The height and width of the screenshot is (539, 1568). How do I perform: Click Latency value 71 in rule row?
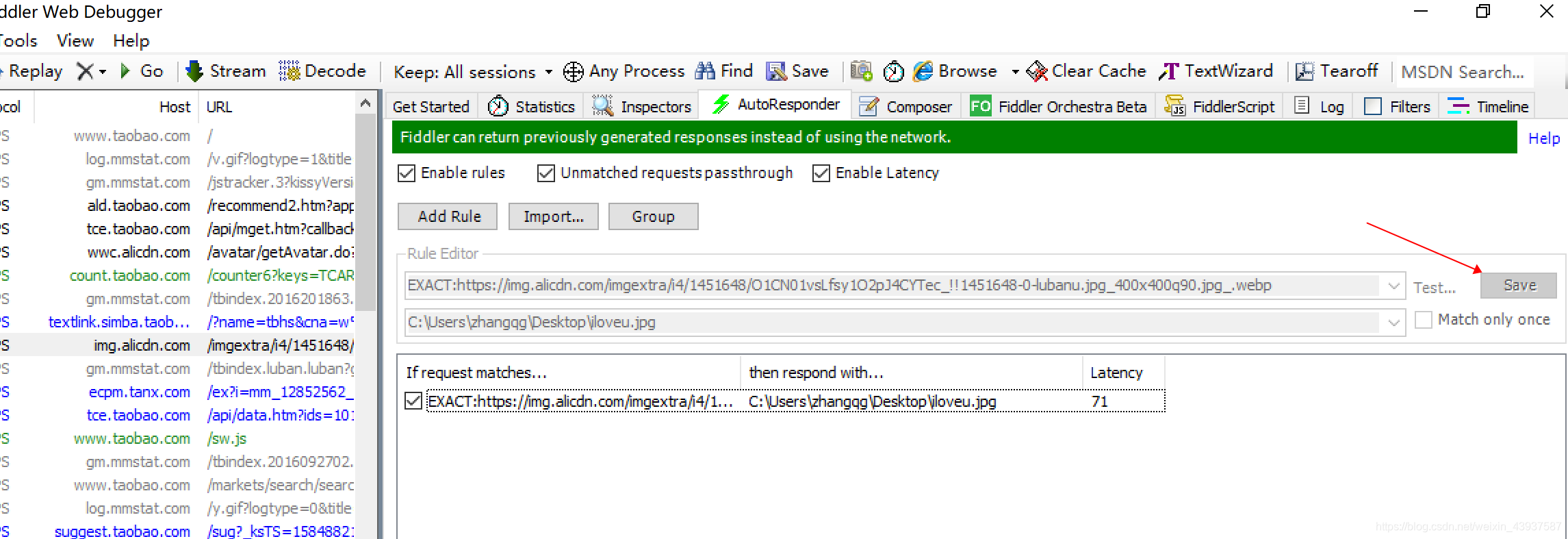(1100, 401)
